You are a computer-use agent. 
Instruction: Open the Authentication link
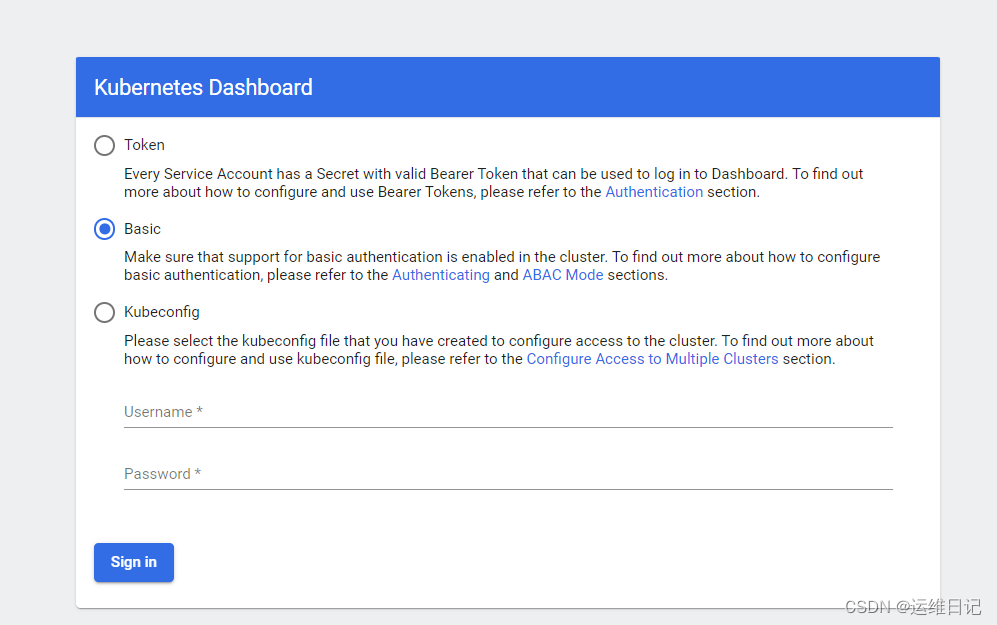654,192
